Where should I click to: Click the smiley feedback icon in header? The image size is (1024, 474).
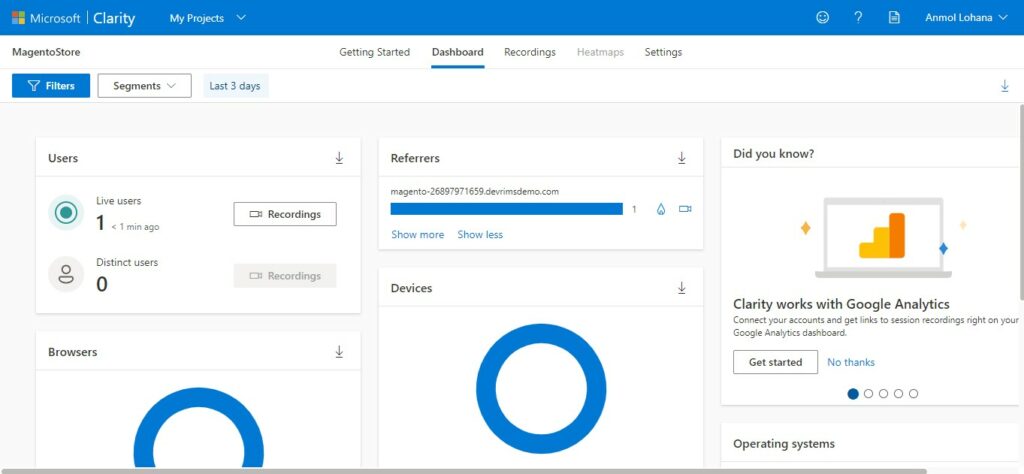[823, 18]
